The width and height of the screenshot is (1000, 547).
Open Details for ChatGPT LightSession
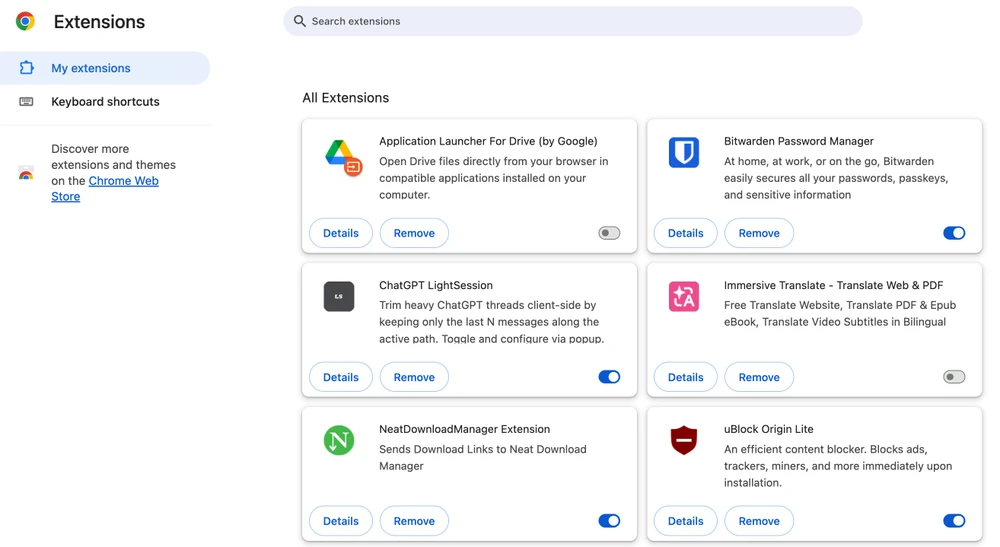click(x=340, y=377)
